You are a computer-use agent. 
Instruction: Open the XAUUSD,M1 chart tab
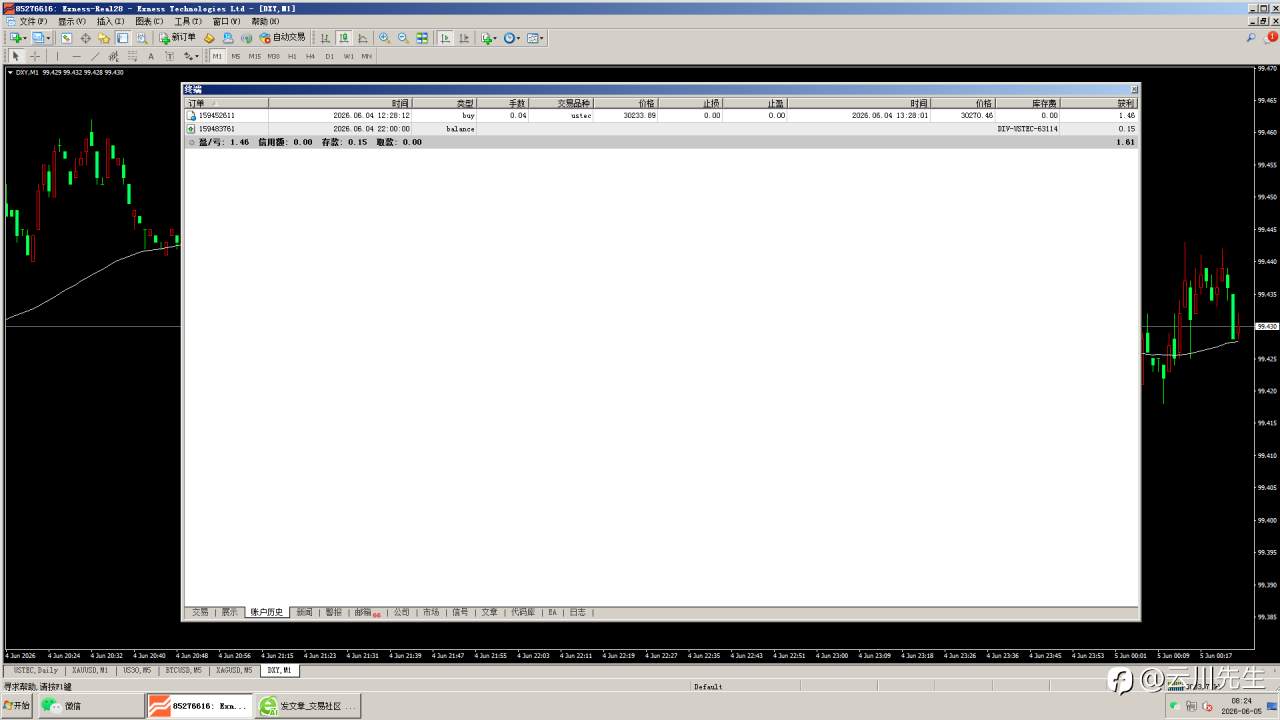click(x=90, y=670)
